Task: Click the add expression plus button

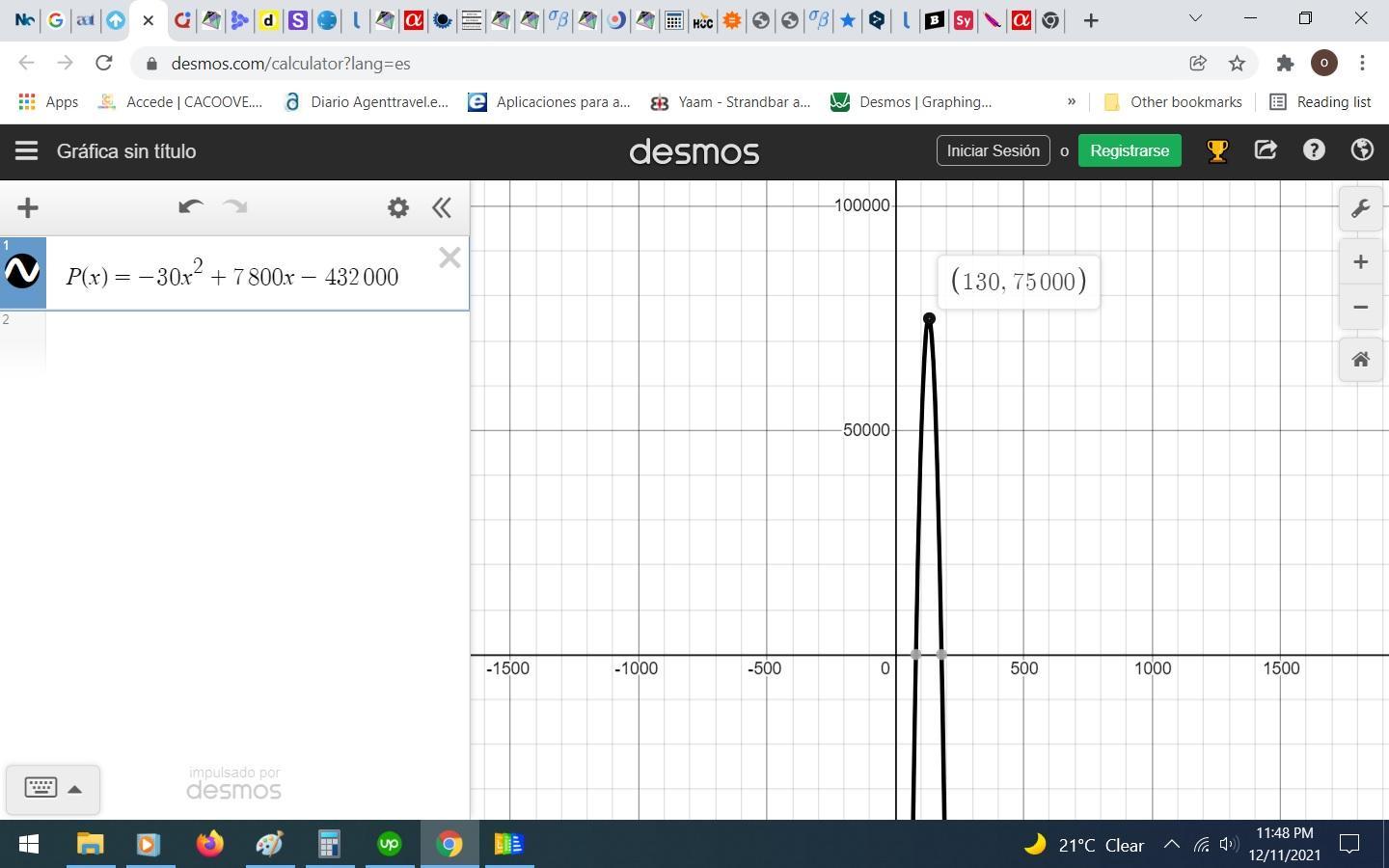Action: [x=28, y=207]
